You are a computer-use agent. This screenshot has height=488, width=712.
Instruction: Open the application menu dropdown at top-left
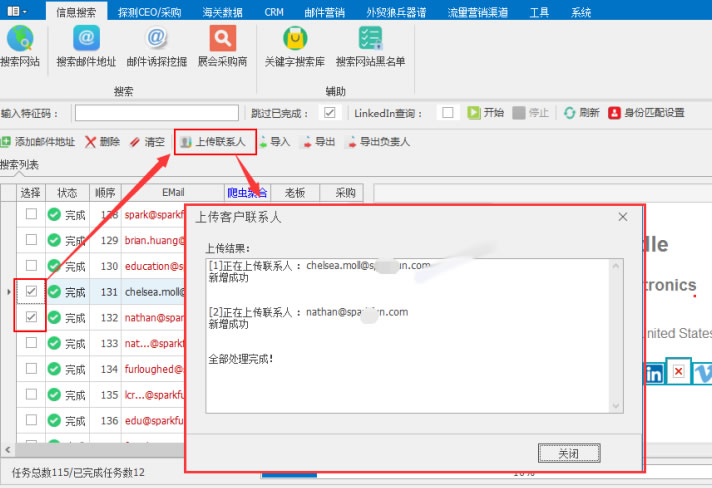19,11
